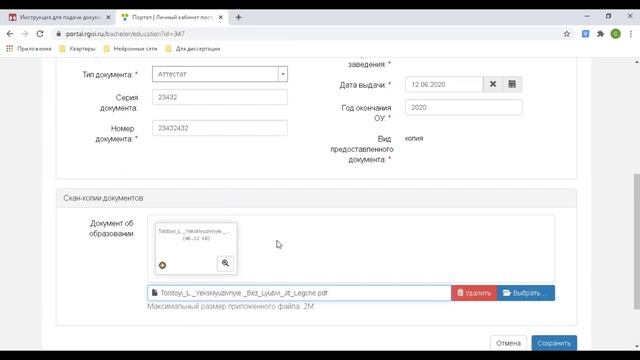Click the site lock icon
Screen dimensions: 640x360
tap(58, 34)
